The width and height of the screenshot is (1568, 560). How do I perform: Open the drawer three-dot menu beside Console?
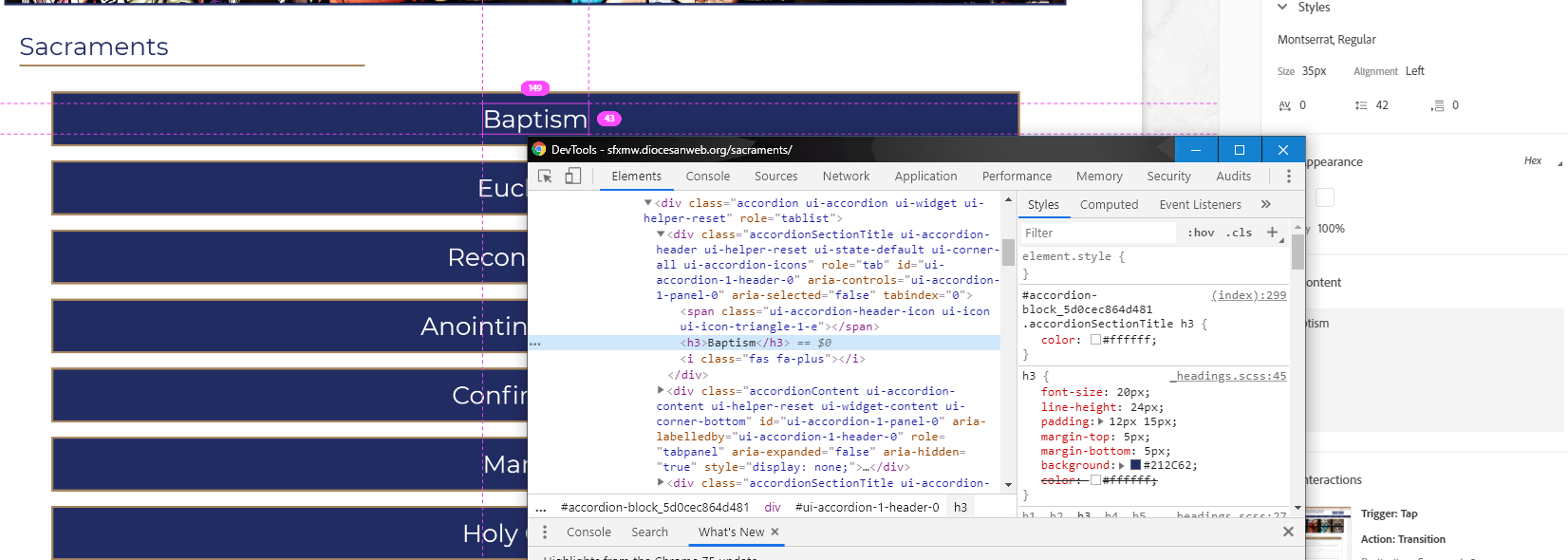coord(545,532)
